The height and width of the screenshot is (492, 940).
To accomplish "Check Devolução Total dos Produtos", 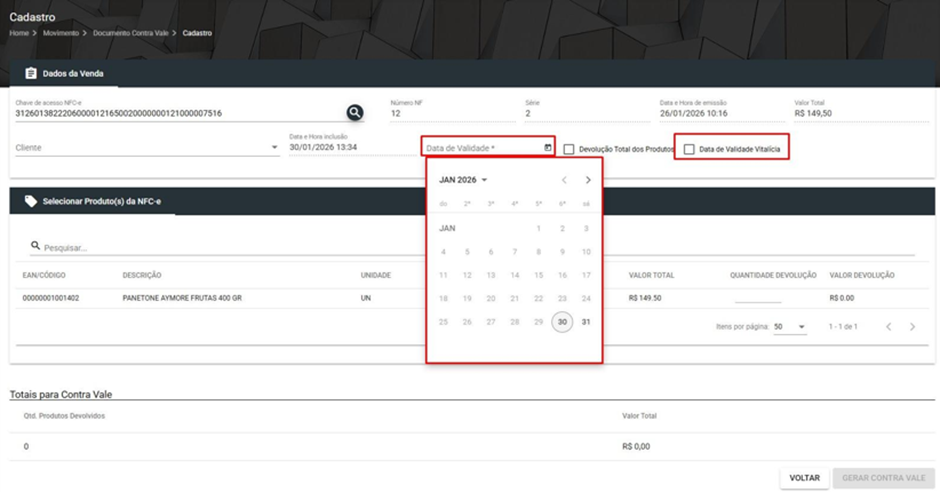I will pyautogui.click(x=569, y=149).
